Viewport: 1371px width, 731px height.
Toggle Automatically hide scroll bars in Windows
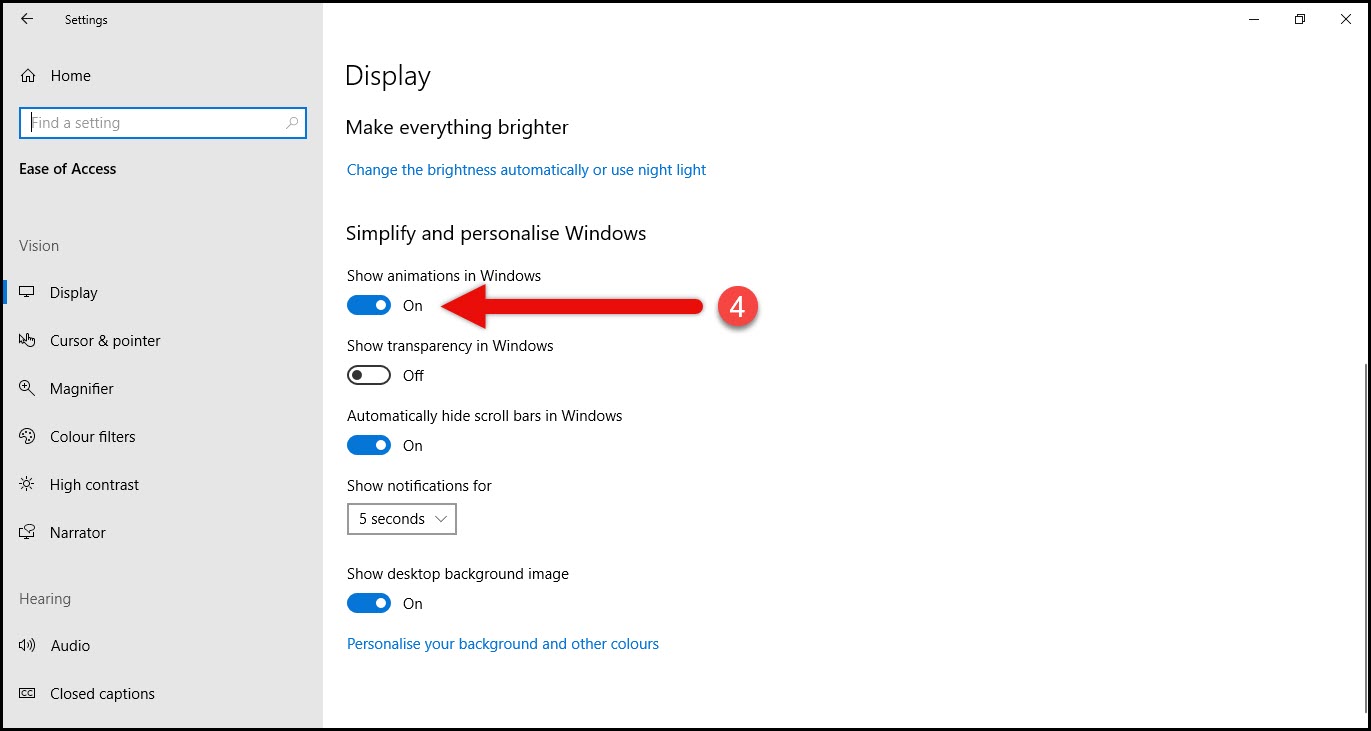(369, 446)
